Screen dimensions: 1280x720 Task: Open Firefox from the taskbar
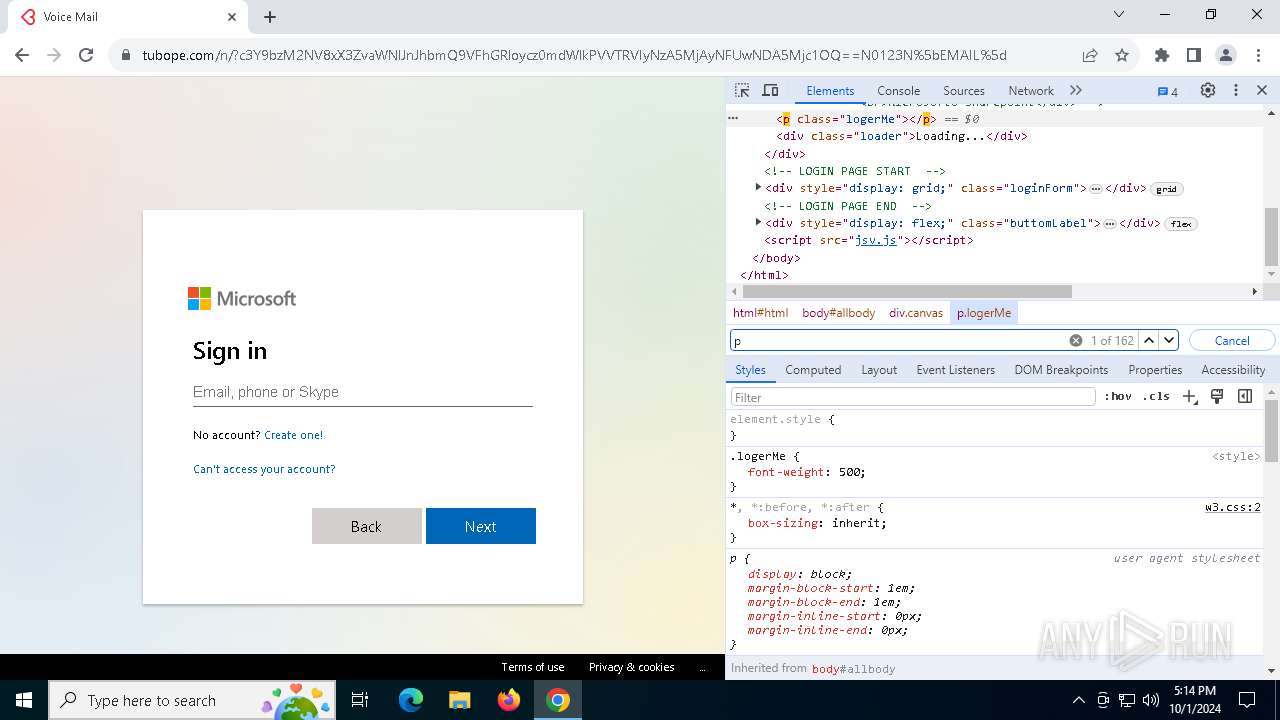point(509,700)
